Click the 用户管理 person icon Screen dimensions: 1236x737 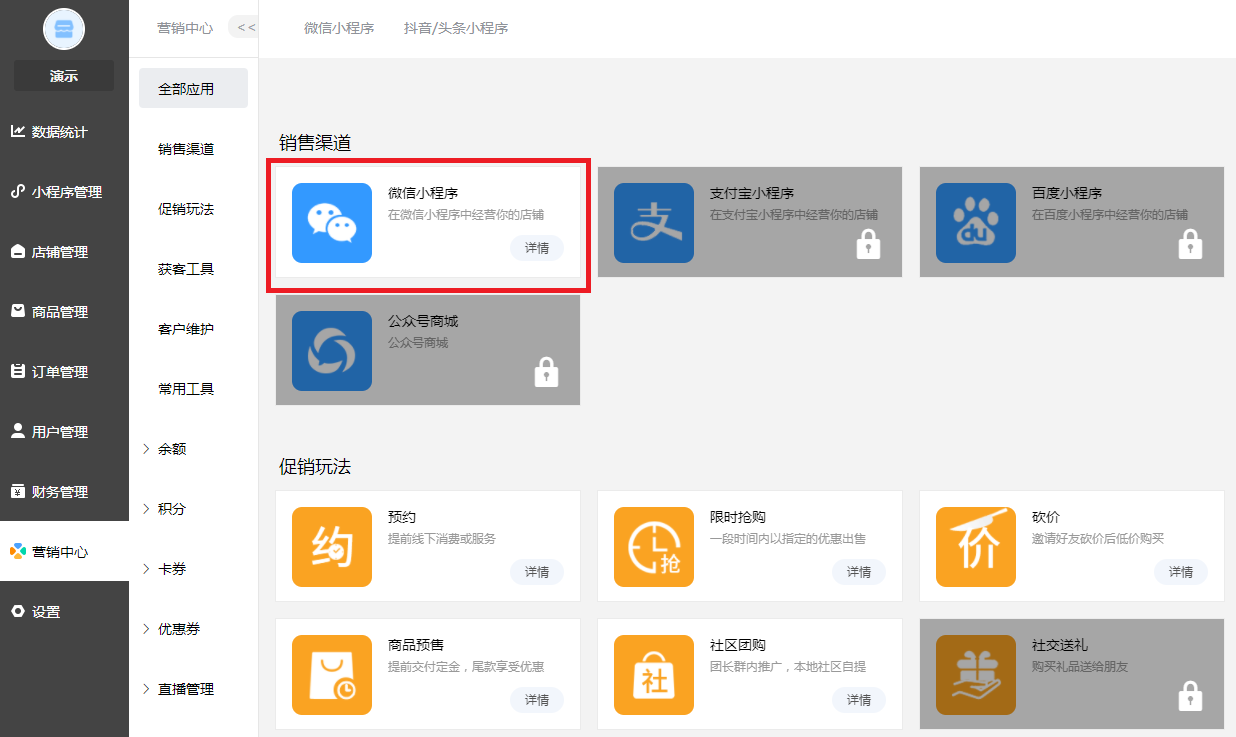pyautogui.click(x=18, y=431)
